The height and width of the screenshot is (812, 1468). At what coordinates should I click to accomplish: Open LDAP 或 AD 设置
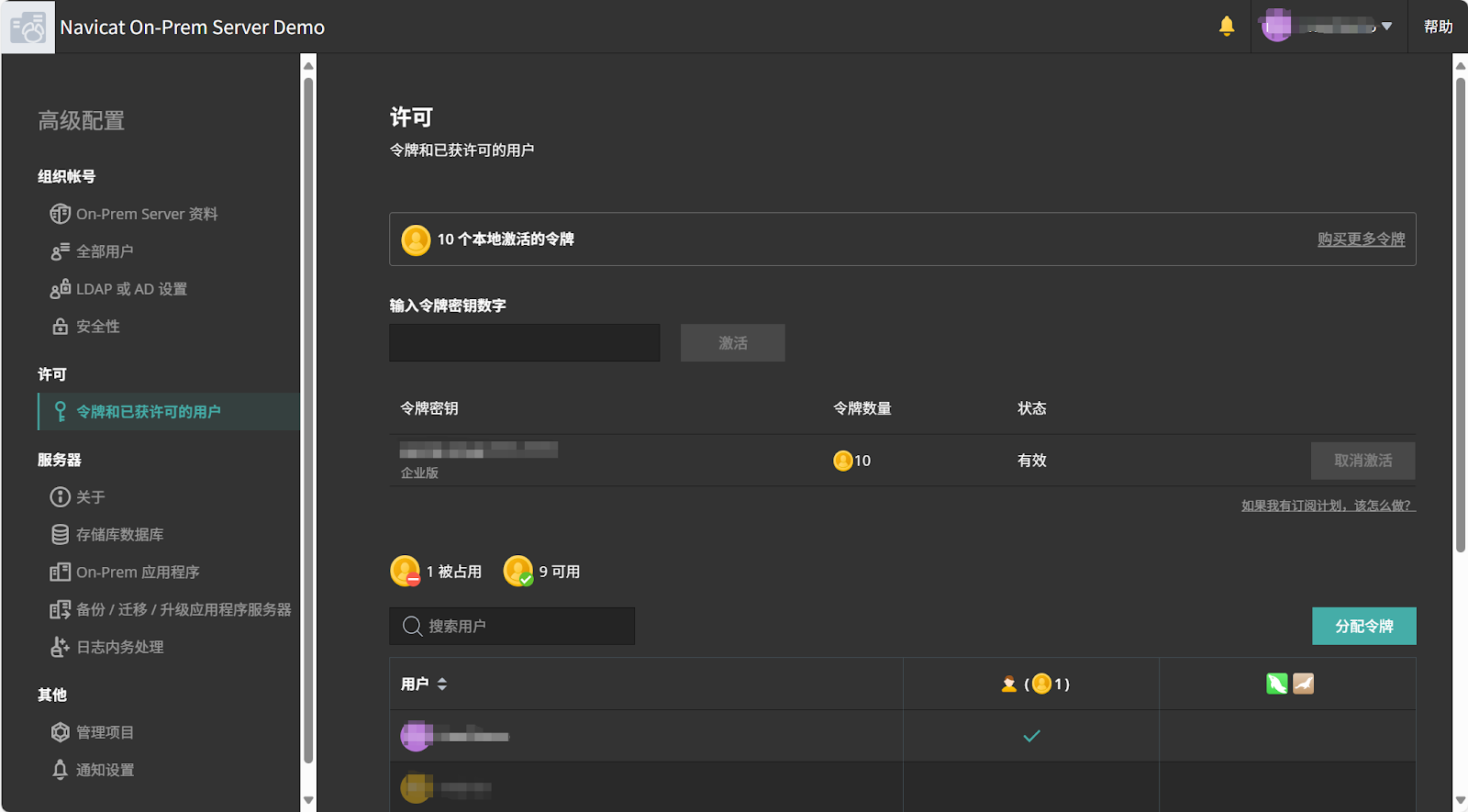pos(131,289)
